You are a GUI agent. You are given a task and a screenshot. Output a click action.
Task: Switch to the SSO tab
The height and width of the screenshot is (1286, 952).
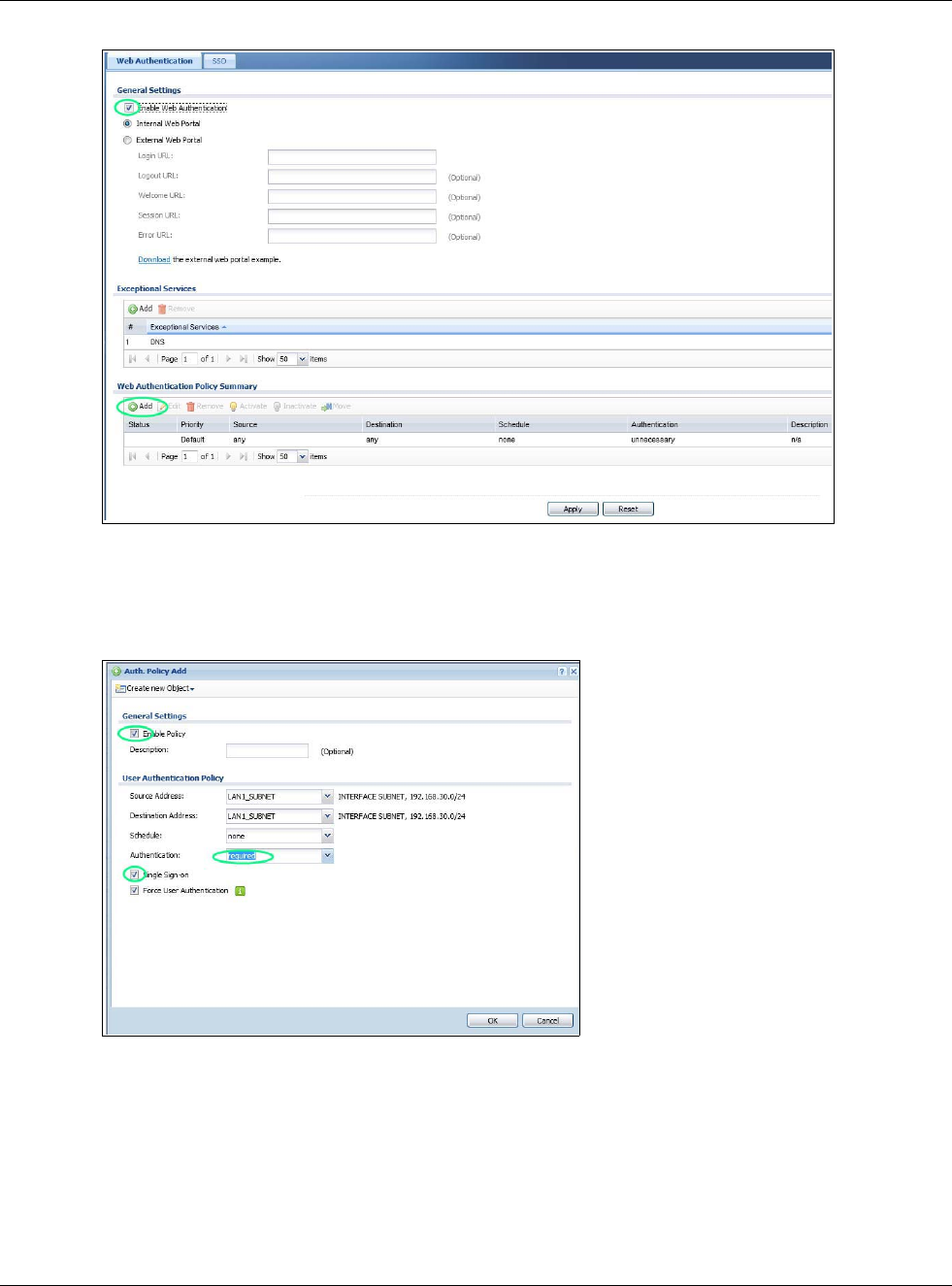pyautogui.click(x=219, y=61)
